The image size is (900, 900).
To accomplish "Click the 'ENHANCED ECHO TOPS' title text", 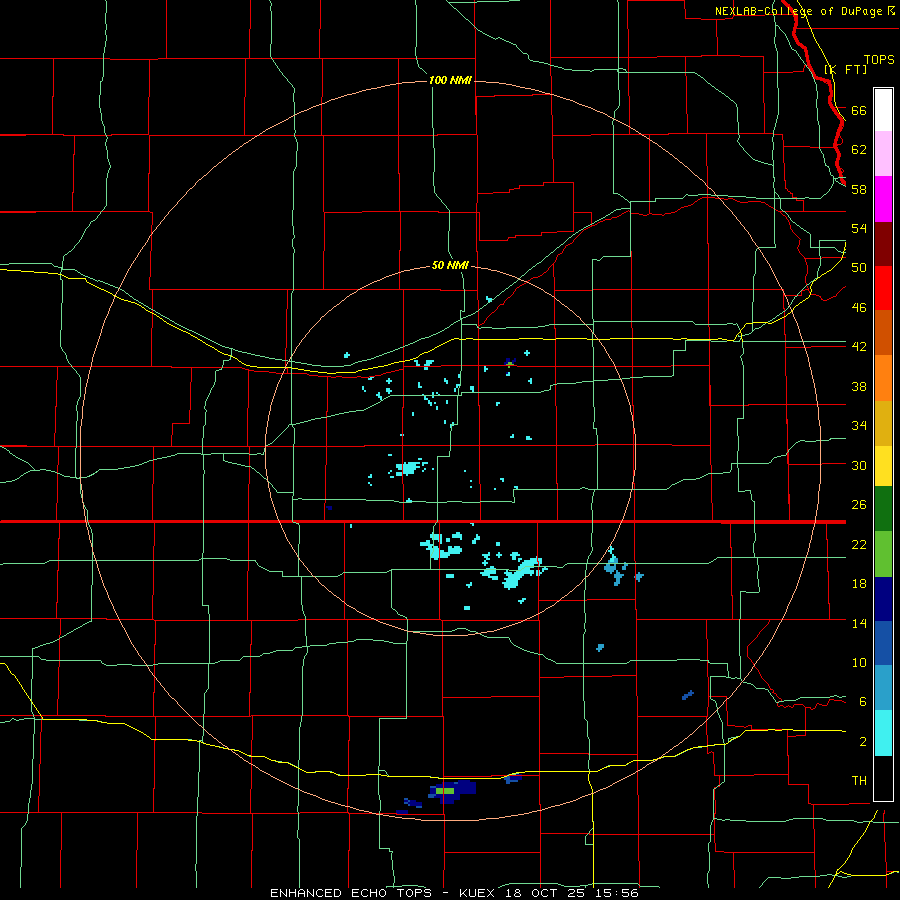I will tap(351, 893).
